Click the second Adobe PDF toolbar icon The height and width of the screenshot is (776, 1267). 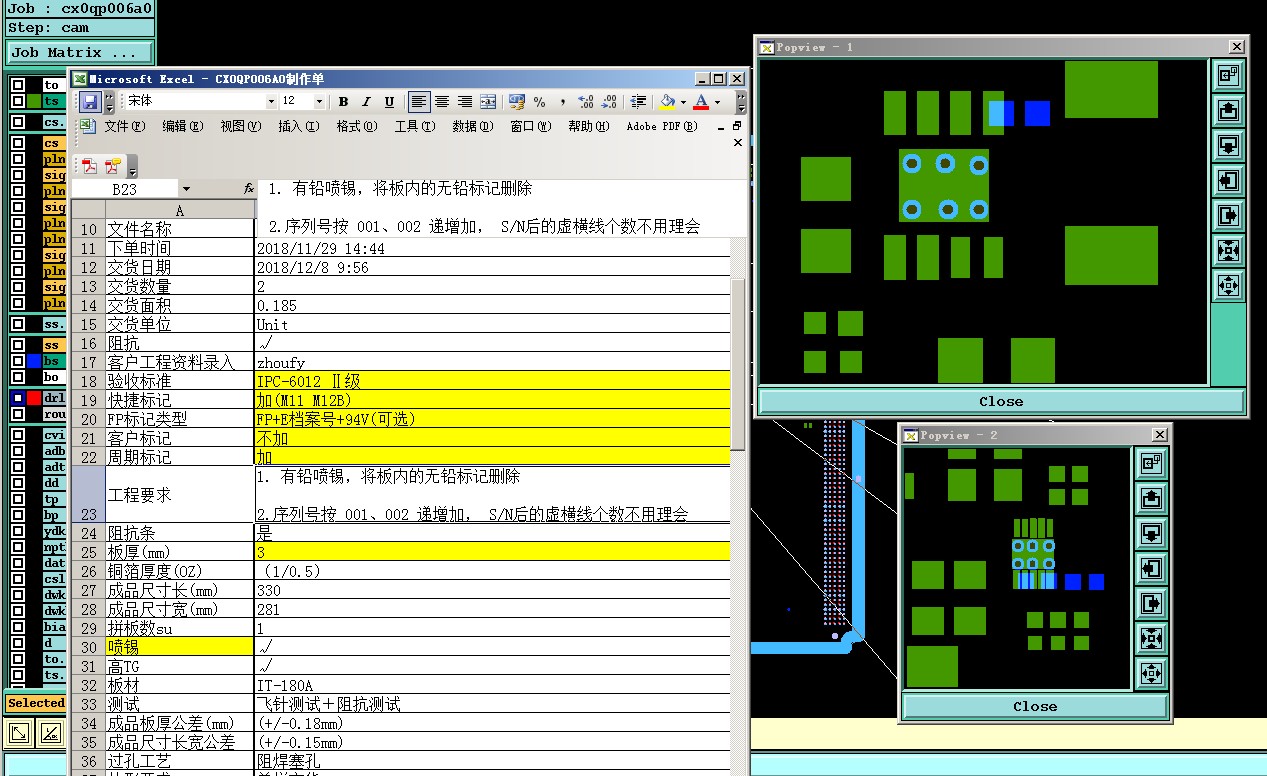112,166
